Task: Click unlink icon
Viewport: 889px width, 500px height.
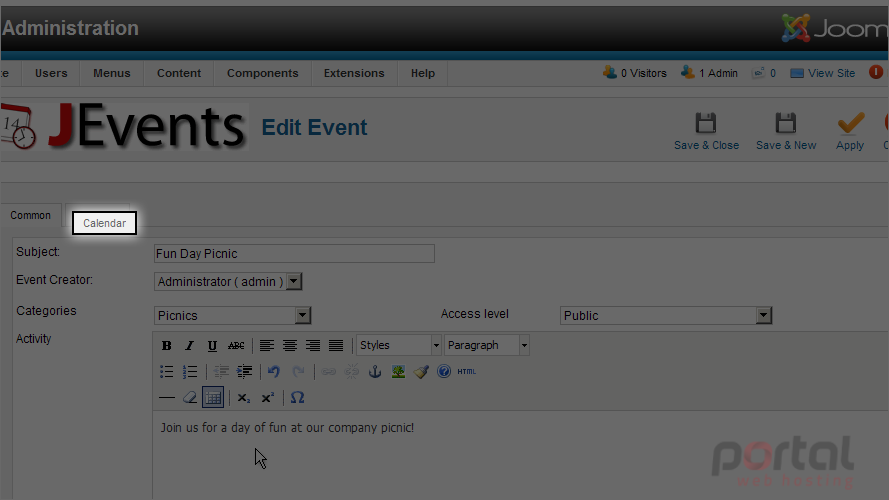Action: pyautogui.click(x=352, y=372)
